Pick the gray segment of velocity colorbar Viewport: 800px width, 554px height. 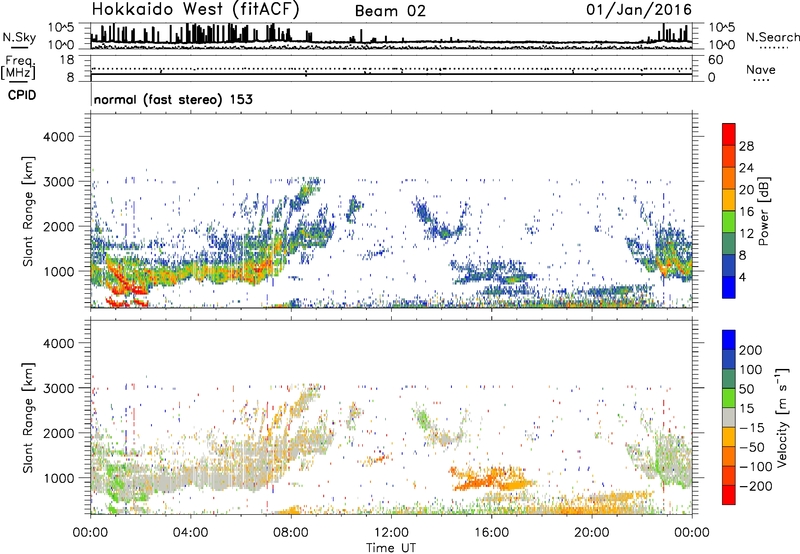tap(729, 418)
